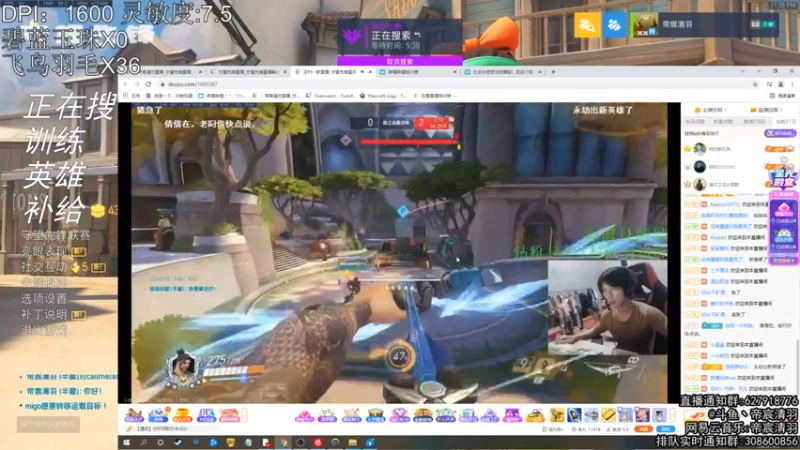
Task: Click the 取消搜索 cancel search button
Action: click(x=399, y=61)
